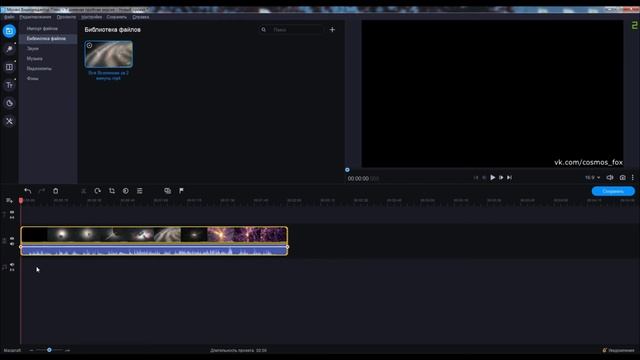The height and width of the screenshot is (360, 640).
Task: Toggle link icon on the upper overlay track
Action: point(12,218)
